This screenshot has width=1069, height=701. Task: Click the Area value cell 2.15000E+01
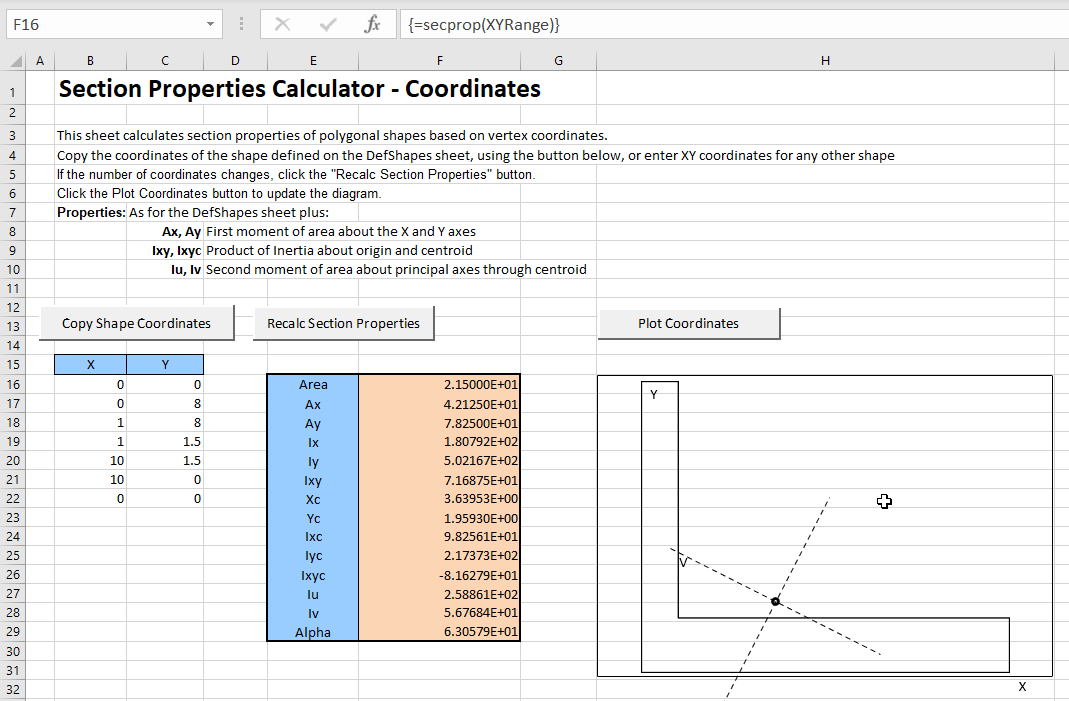pos(439,385)
